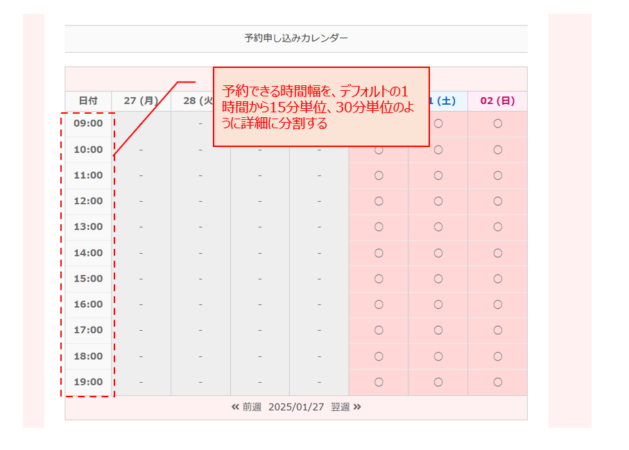
Task: Choose the 11:00 circle under Sunday 02
Action: click(x=497, y=175)
